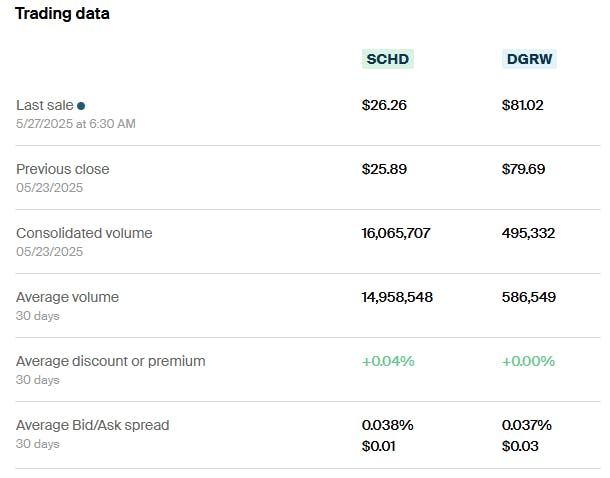Click the Previous close label
610x478 pixels.
click(63, 169)
